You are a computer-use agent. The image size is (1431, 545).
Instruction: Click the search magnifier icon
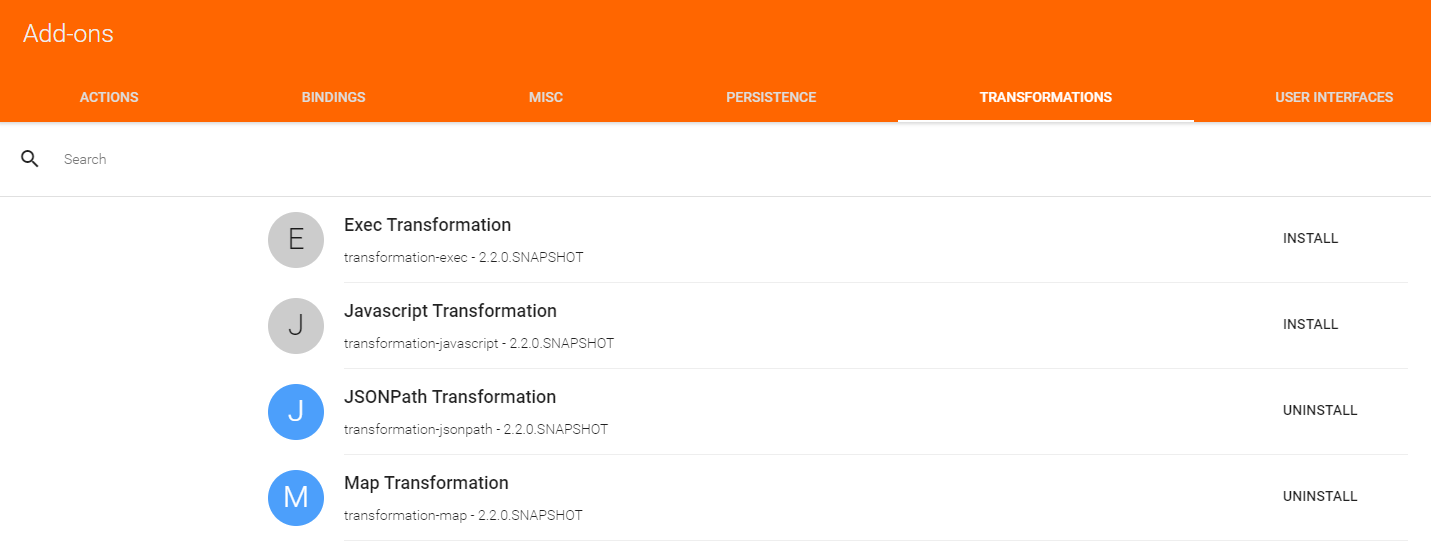[x=30, y=159]
